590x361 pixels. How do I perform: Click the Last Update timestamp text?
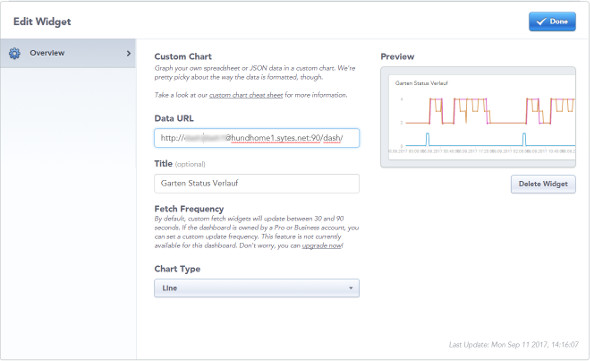pos(514,344)
